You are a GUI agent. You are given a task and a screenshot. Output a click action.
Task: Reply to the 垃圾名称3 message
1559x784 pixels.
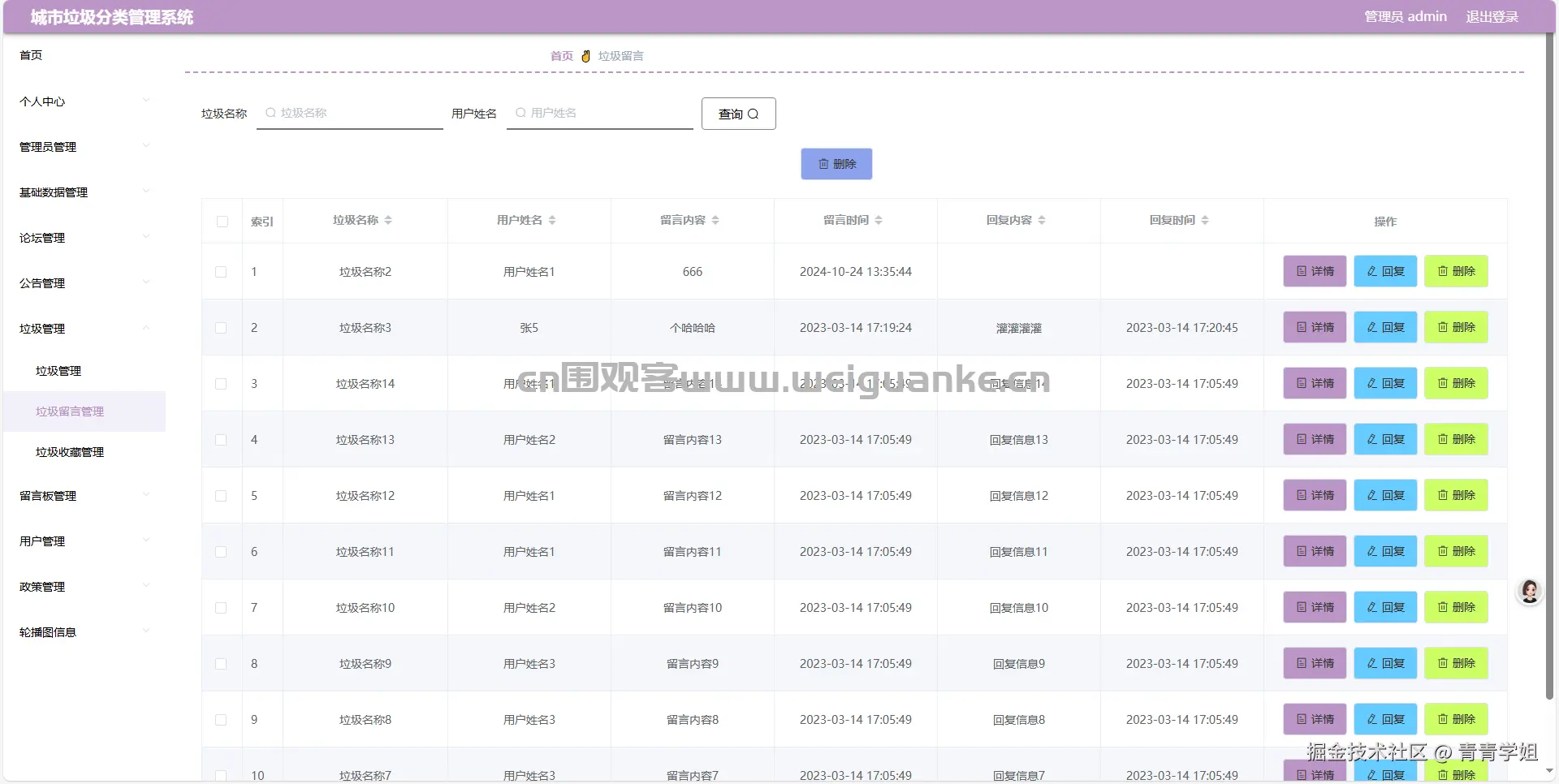[x=1385, y=327]
